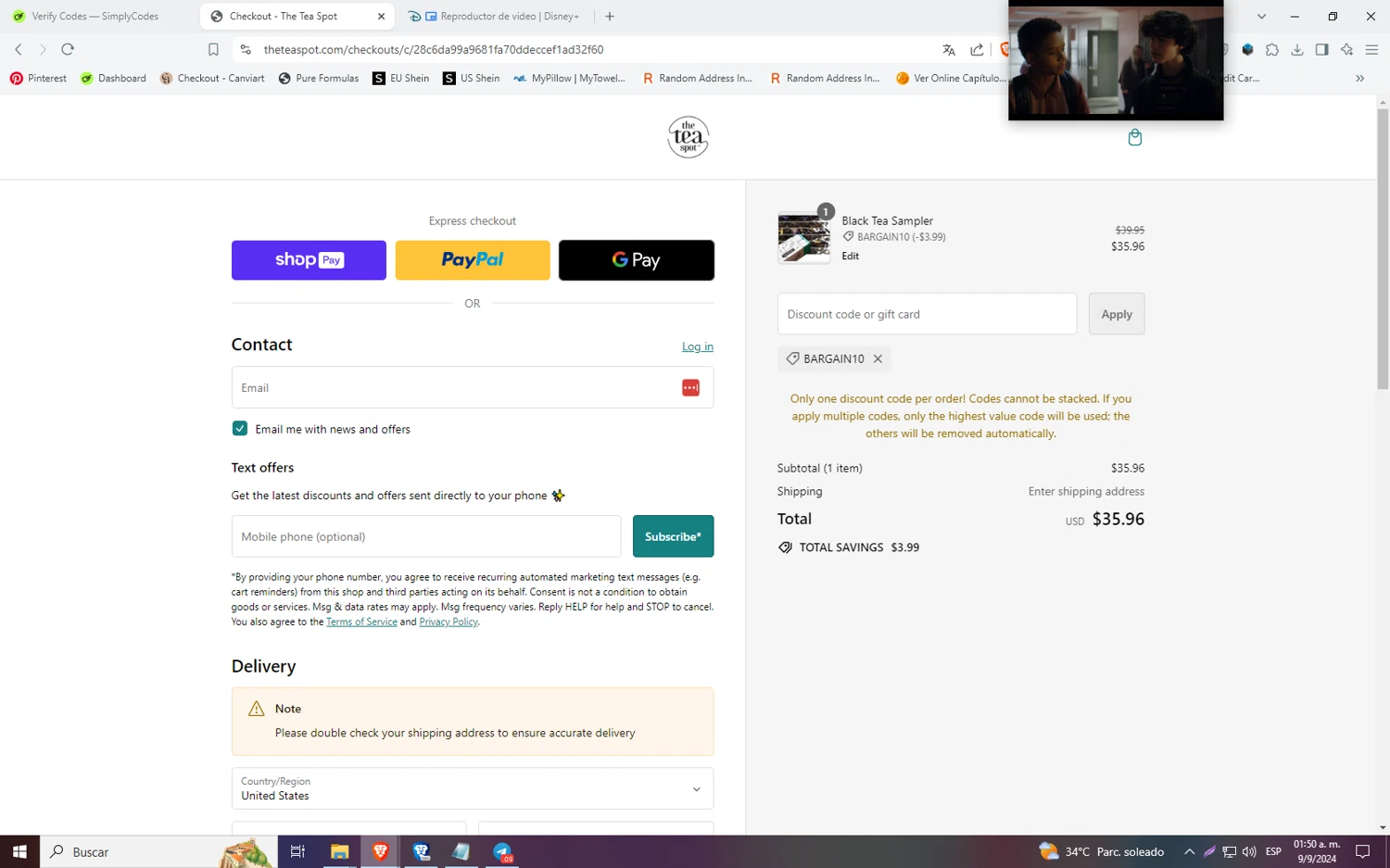1390x868 pixels.
Task: Click the Black Tea Sampler product thumbnail
Action: [x=803, y=237]
